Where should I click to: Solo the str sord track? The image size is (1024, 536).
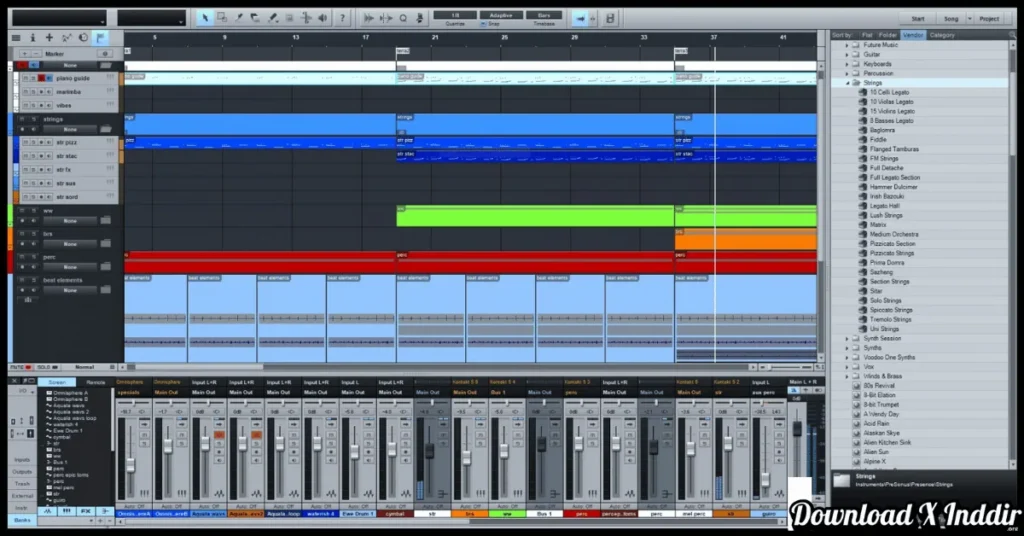click(x=33, y=197)
